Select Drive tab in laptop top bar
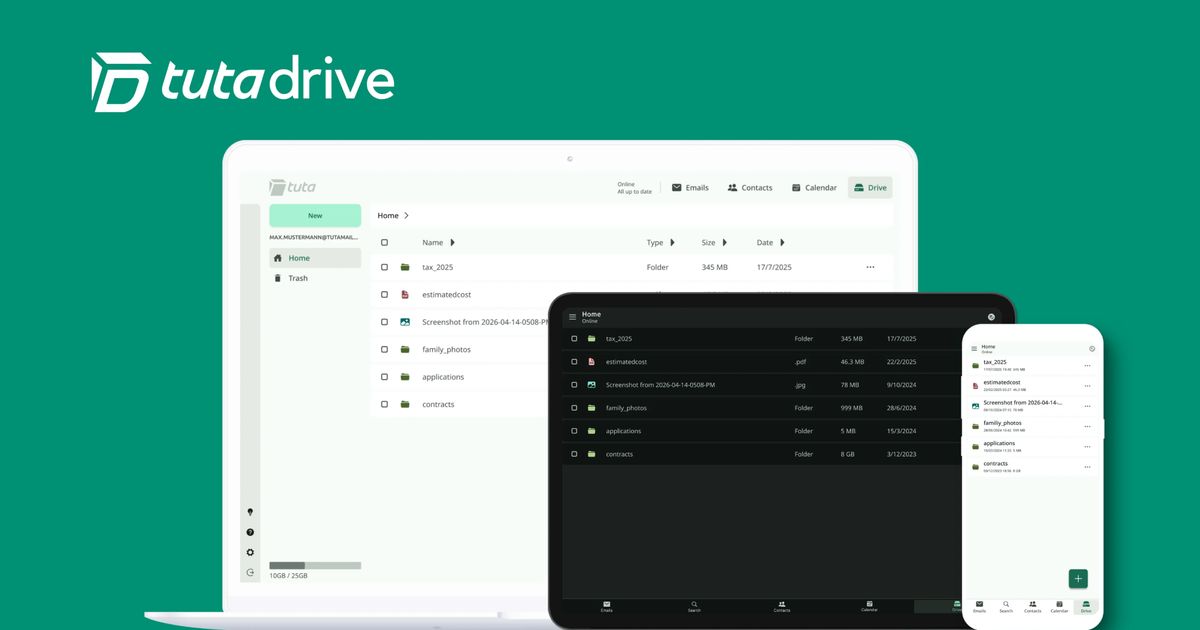The image size is (1200, 630). tap(870, 188)
